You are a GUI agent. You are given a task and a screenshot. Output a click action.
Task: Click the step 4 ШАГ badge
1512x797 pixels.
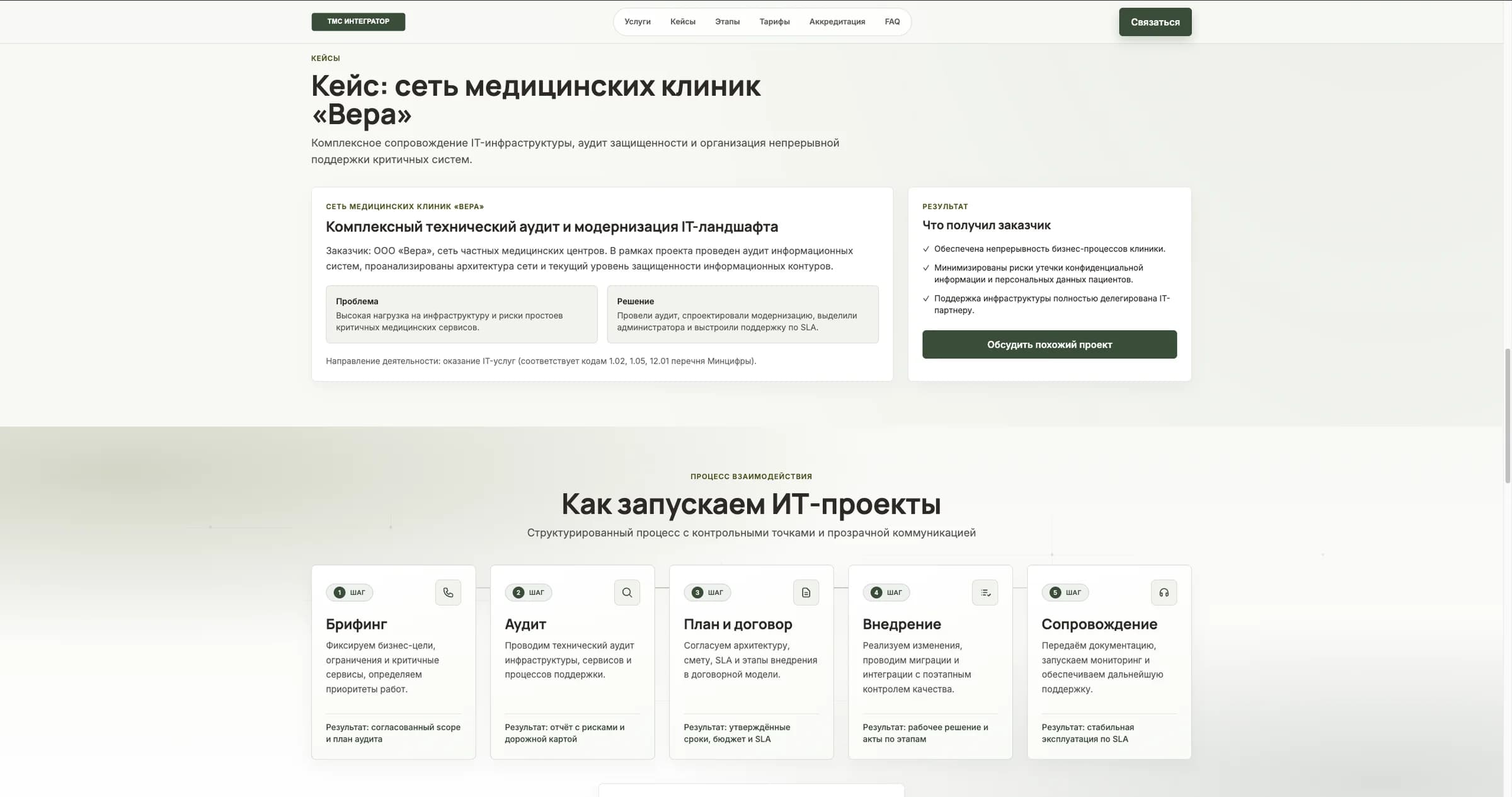pyautogui.click(x=886, y=592)
